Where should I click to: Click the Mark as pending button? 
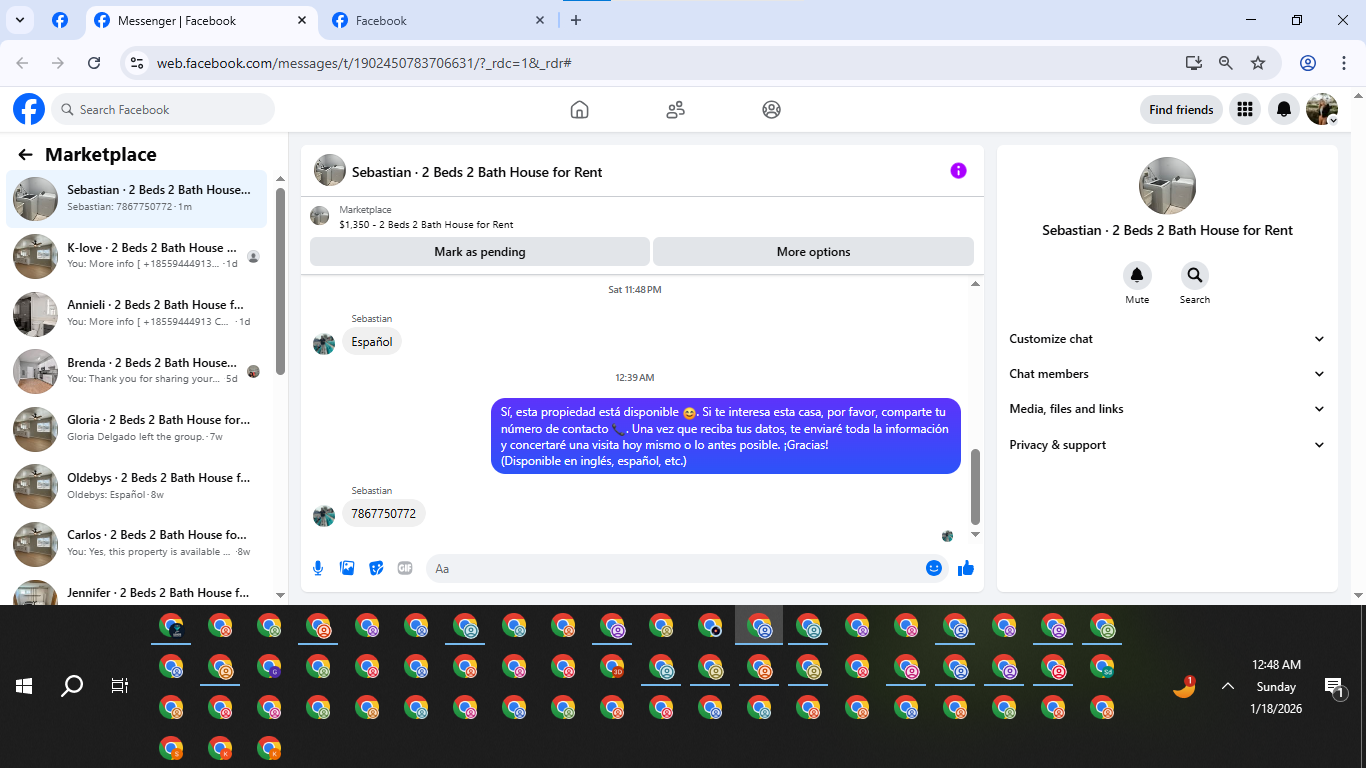[480, 252]
